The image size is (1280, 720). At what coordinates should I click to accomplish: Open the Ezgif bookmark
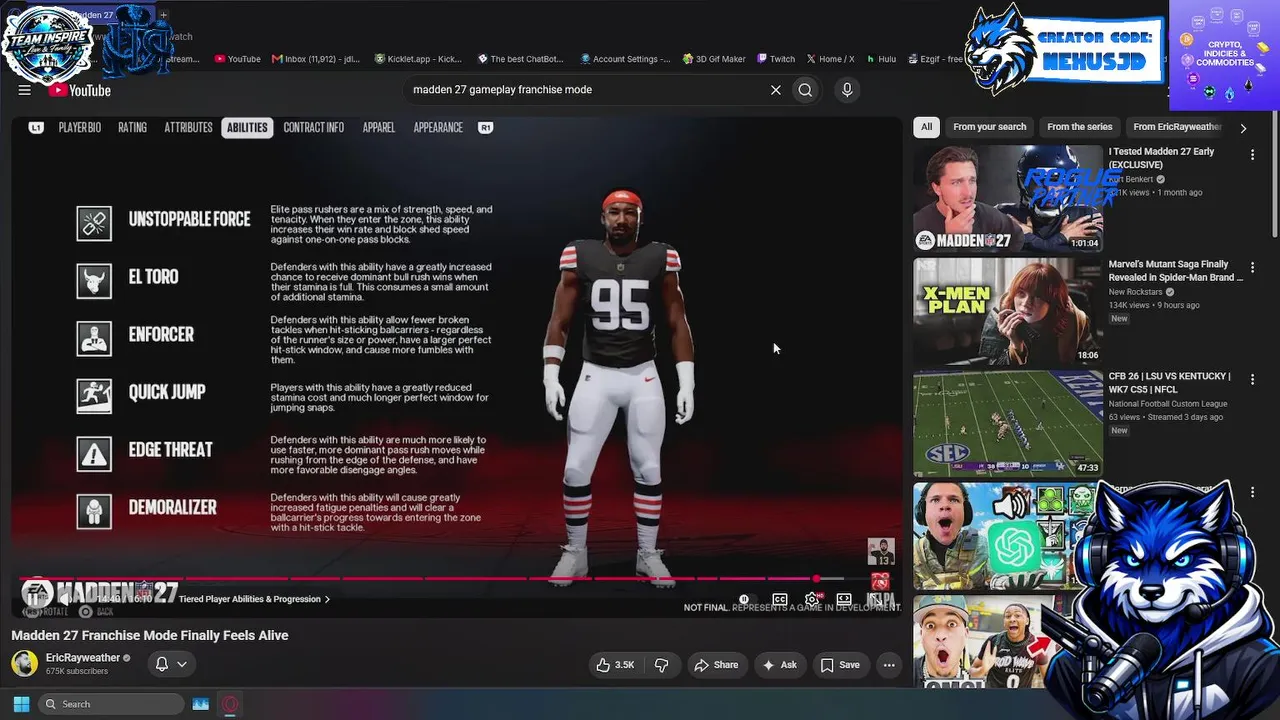click(936, 59)
